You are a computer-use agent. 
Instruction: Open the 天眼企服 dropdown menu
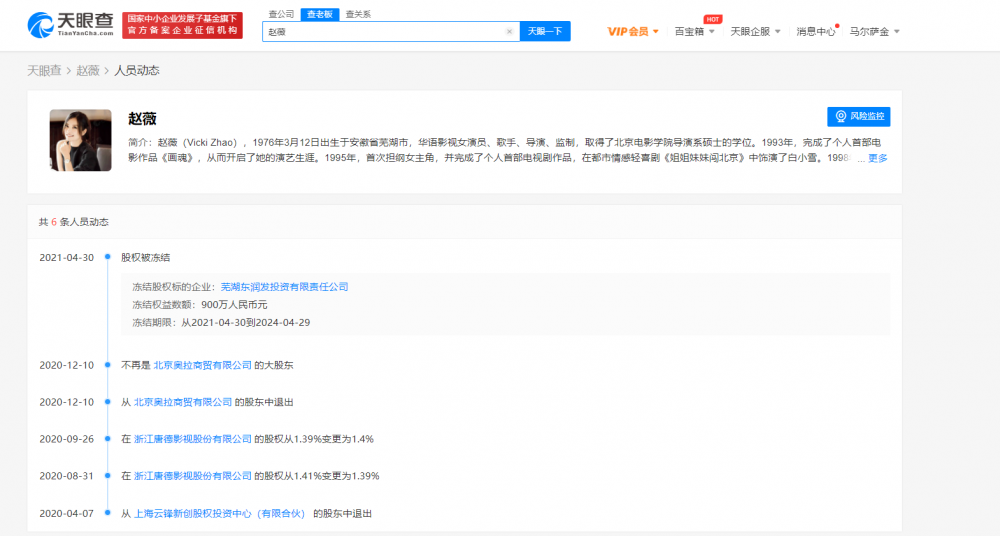pos(755,31)
